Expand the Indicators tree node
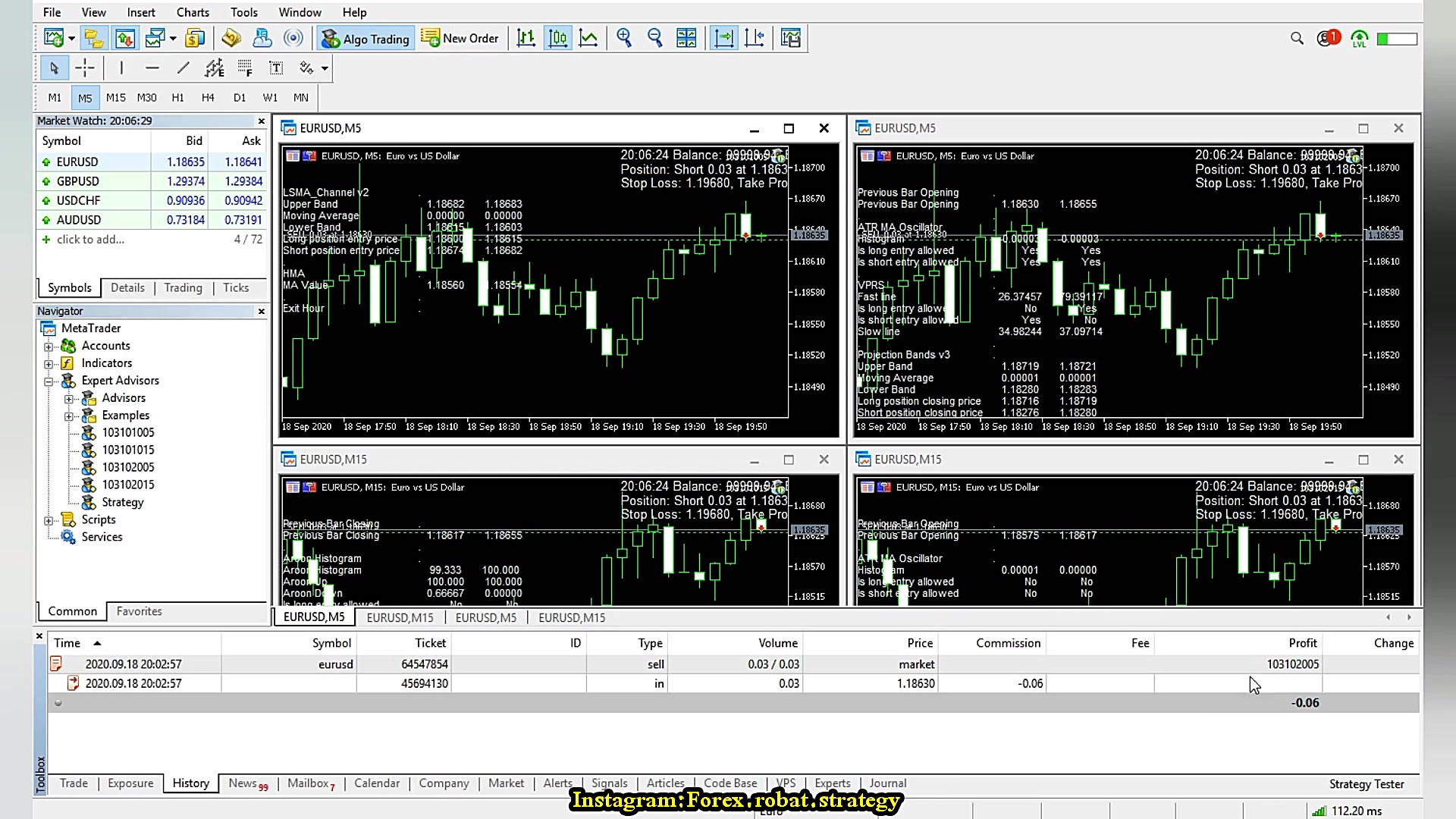This screenshot has width=1456, height=819. tap(49, 364)
